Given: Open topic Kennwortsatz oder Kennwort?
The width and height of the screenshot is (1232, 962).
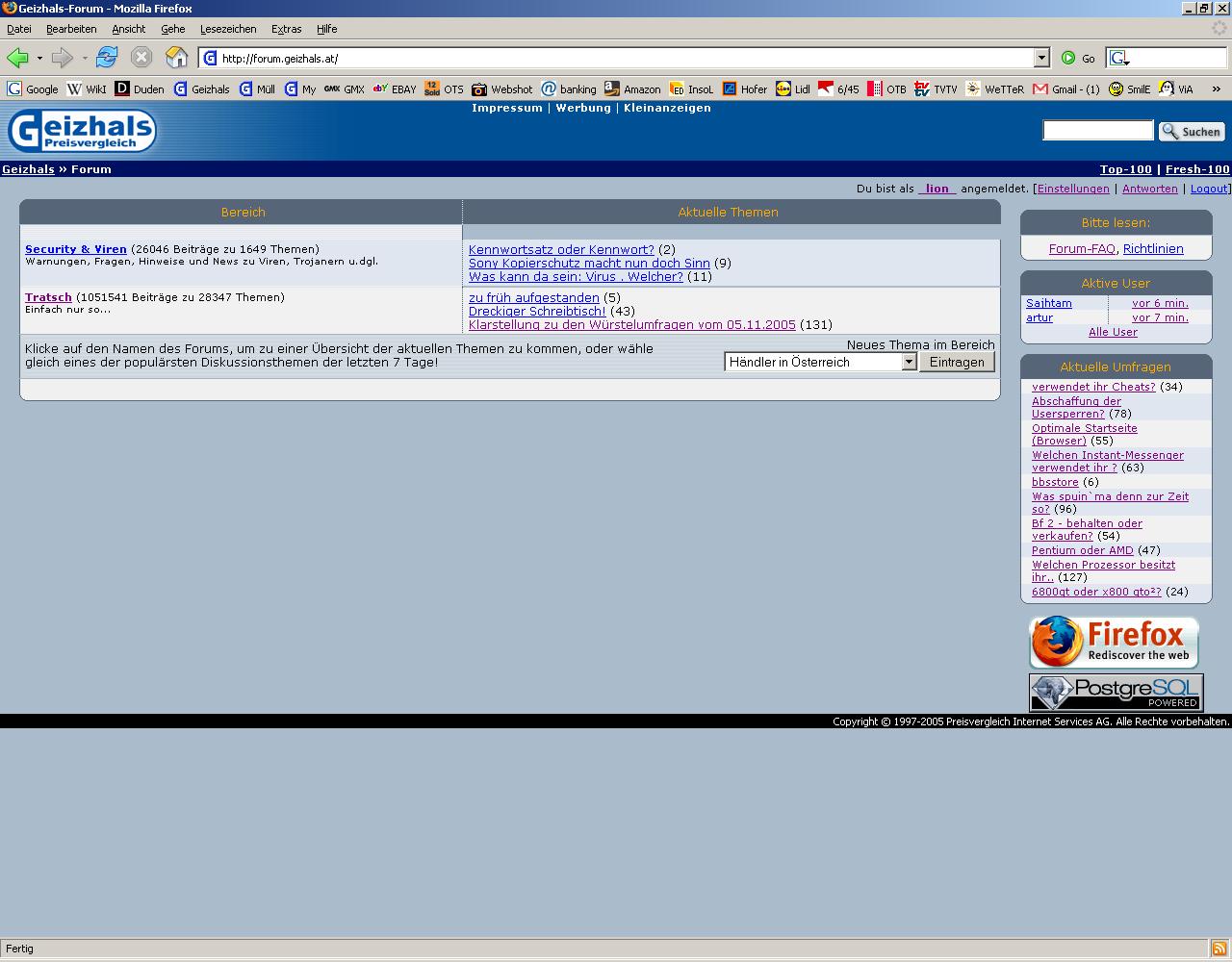Looking at the screenshot, I should tap(561, 249).
